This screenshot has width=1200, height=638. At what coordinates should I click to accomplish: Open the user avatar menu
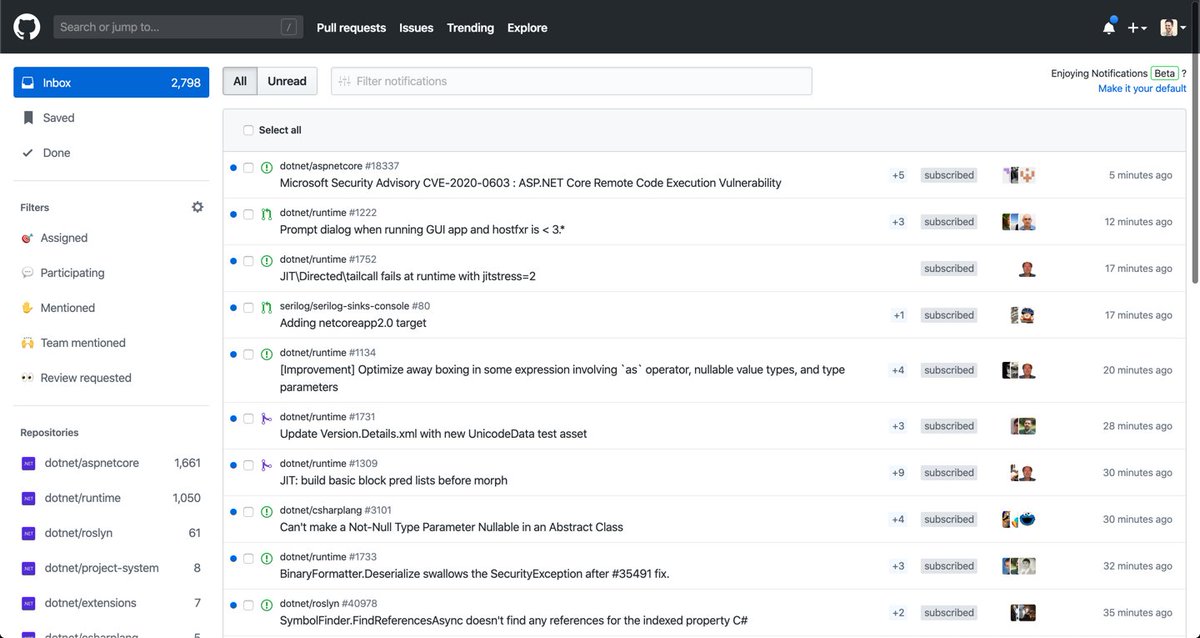pos(1173,28)
